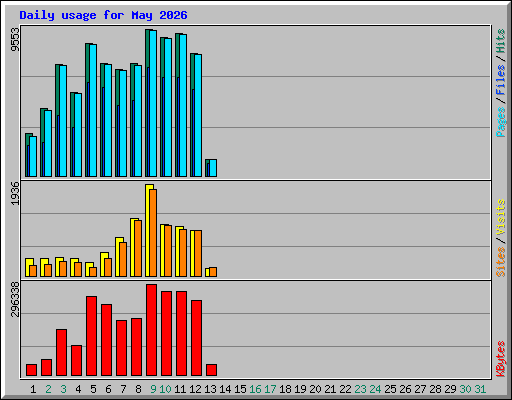
Task: Click the orange Sites bar for day 8
Action: [x=138, y=248]
